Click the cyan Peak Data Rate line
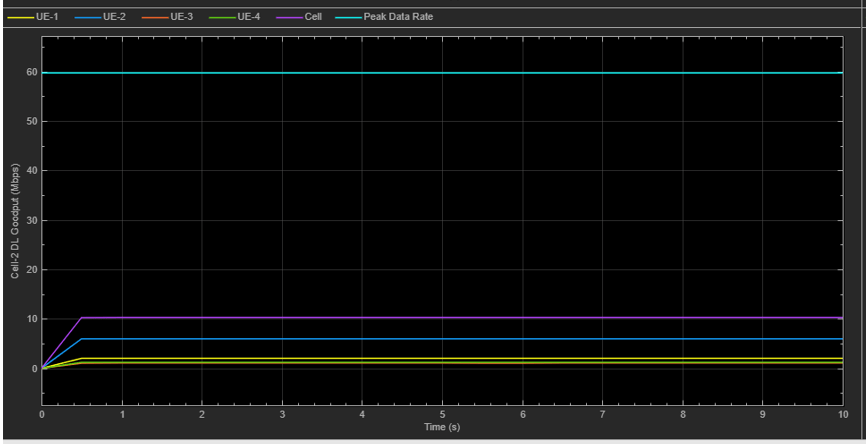Image resolution: width=866 pixels, height=444 pixels. click(x=442, y=72)
